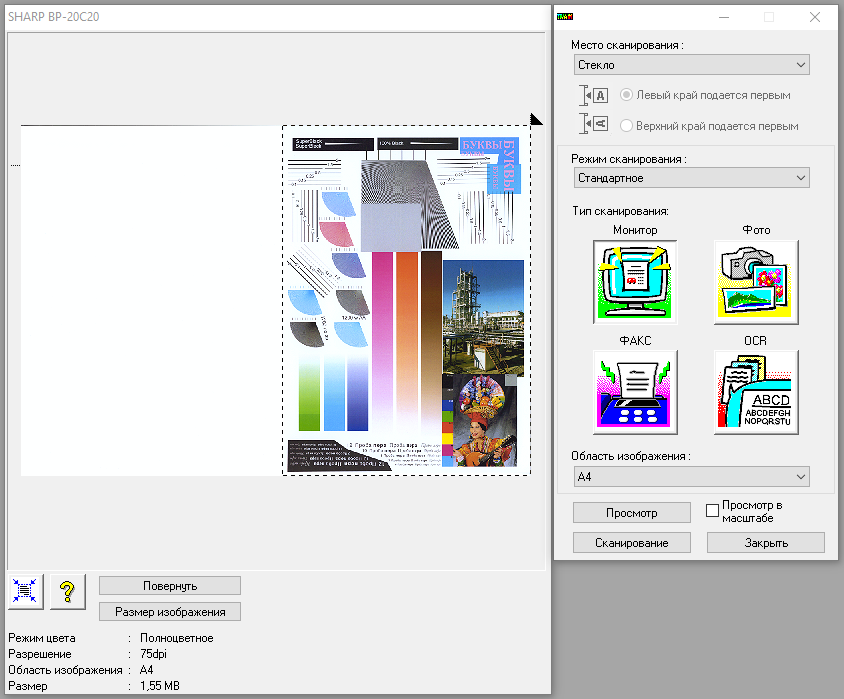
Task: Select the Фото scan type icon
Action: pos(756,282)
